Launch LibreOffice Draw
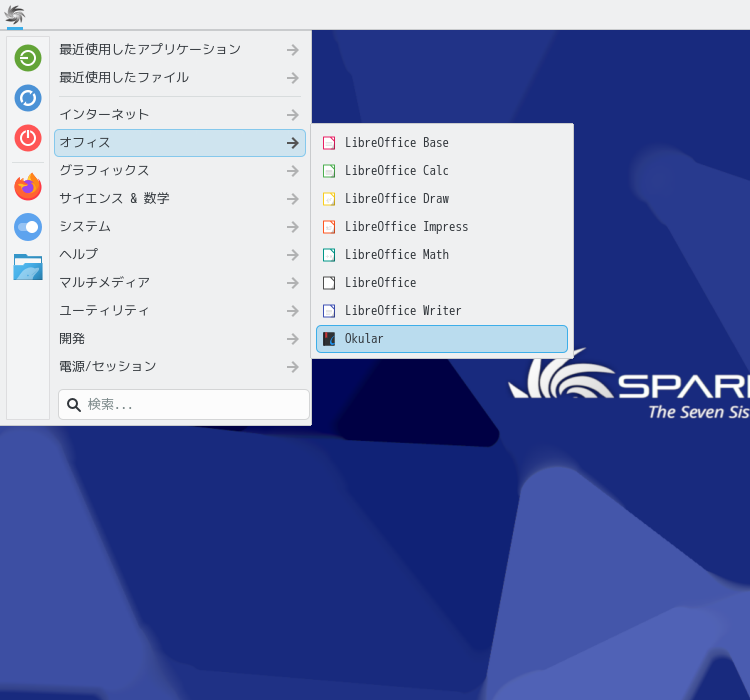The width and height of the screenshot is (750, 700). (x=442, y=199)
